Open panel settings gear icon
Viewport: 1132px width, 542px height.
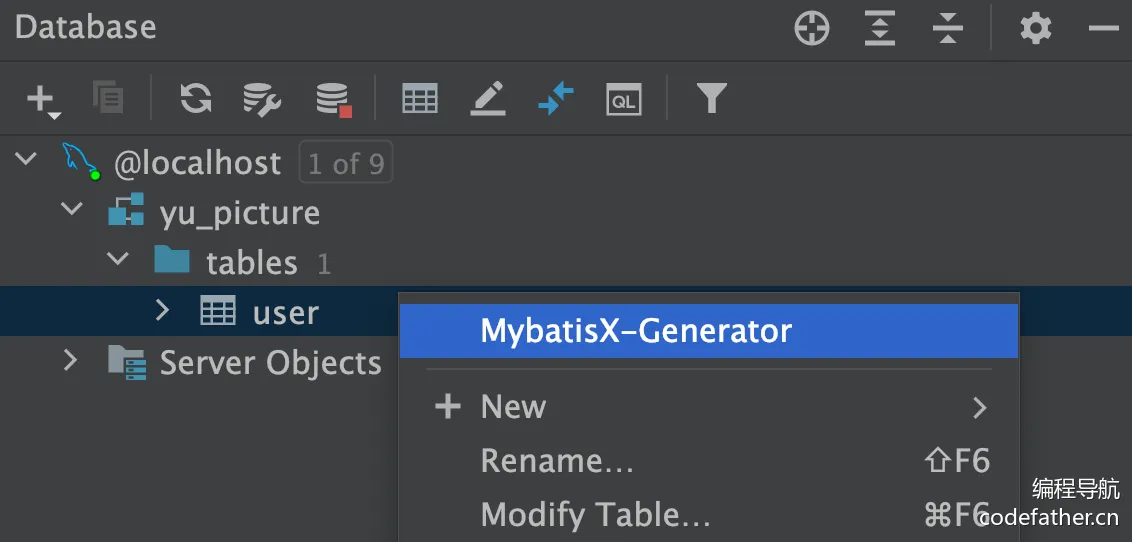pos(1036,30)
